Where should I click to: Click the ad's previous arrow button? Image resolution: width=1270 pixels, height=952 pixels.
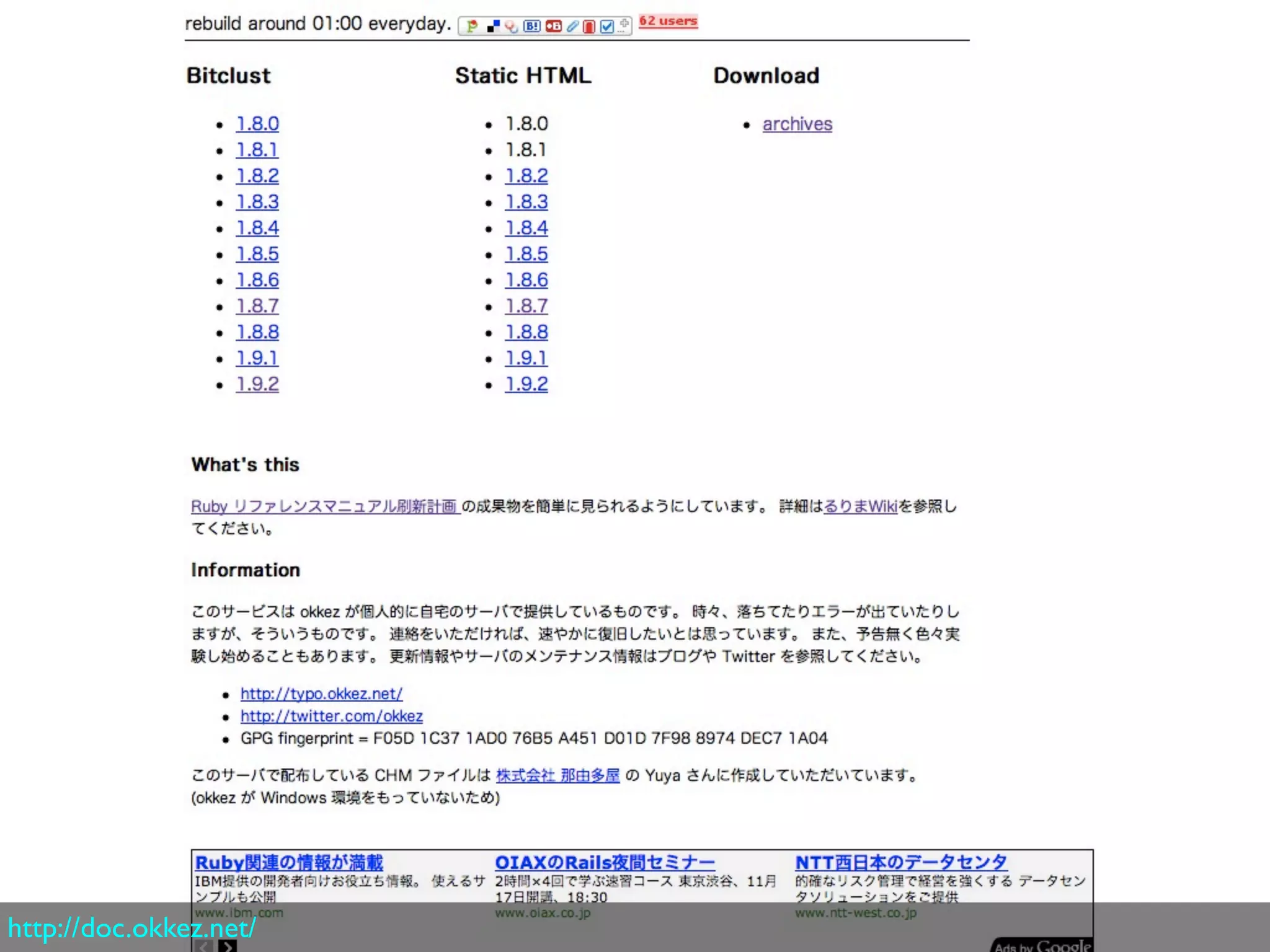[203, 946]
